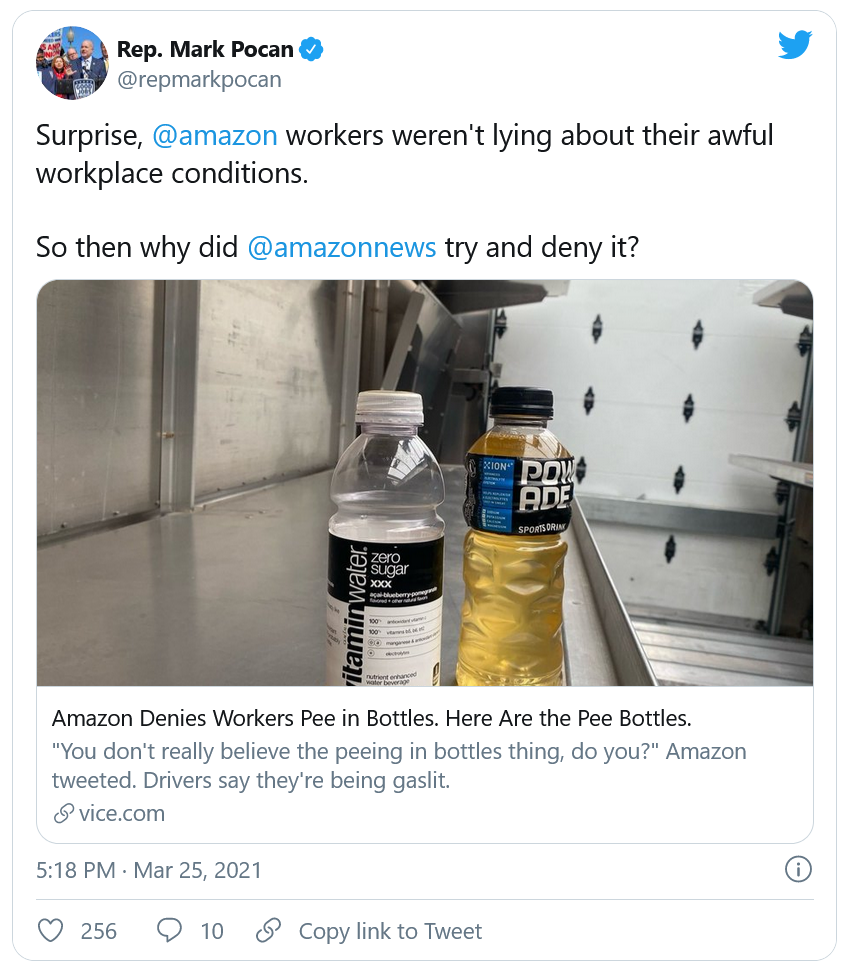Click the chain link icon beside Copy link
The width and height of the screenshot is (846, 970).
point(268,931)
